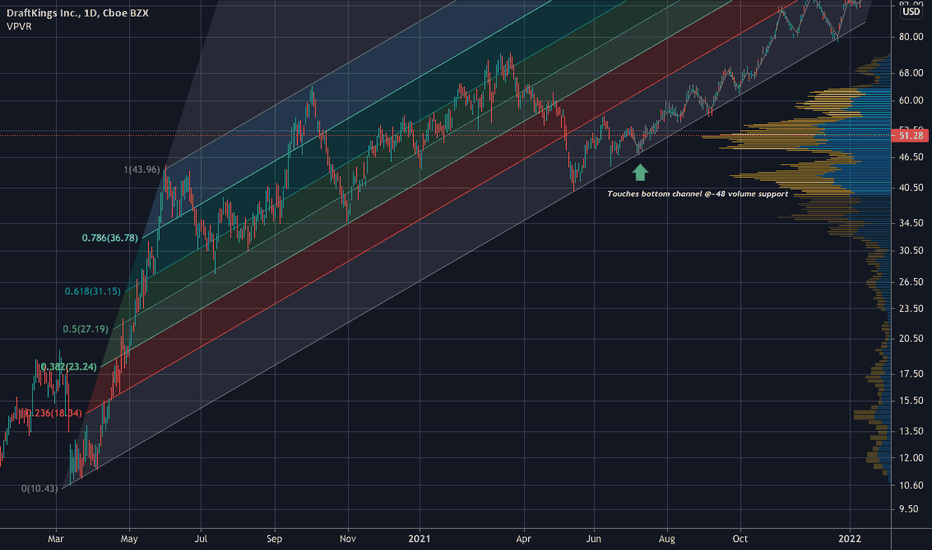932x550 pixels.
Task: Click the 60.00 price axis label
Action: point(911,100)
